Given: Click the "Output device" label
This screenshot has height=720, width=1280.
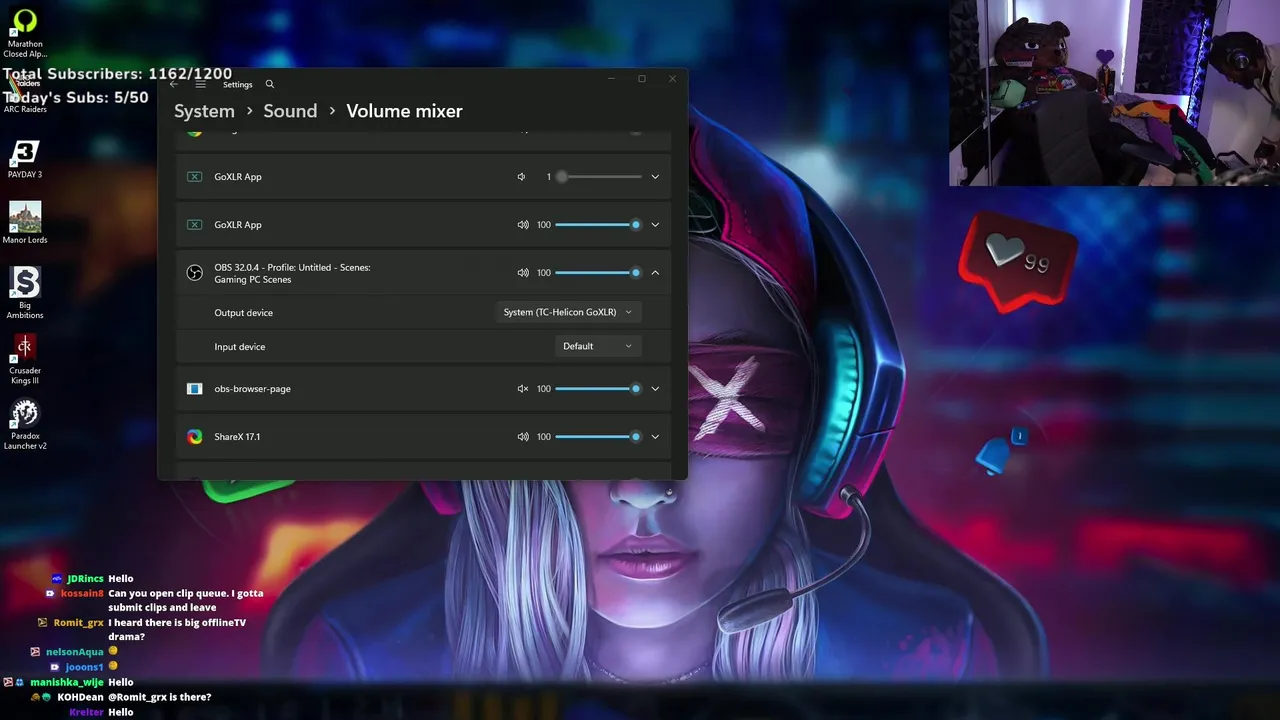Looking at the screenshot, I should pos(243,313).
